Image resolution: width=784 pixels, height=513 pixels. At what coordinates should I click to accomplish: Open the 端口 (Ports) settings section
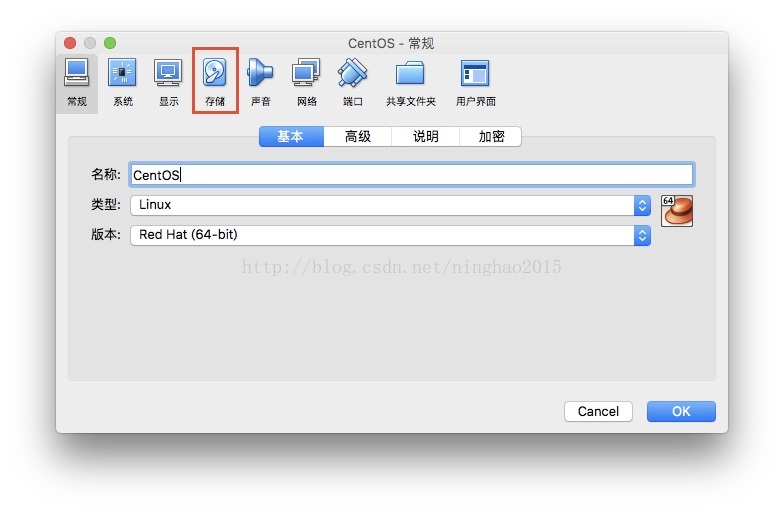point(352,82)
